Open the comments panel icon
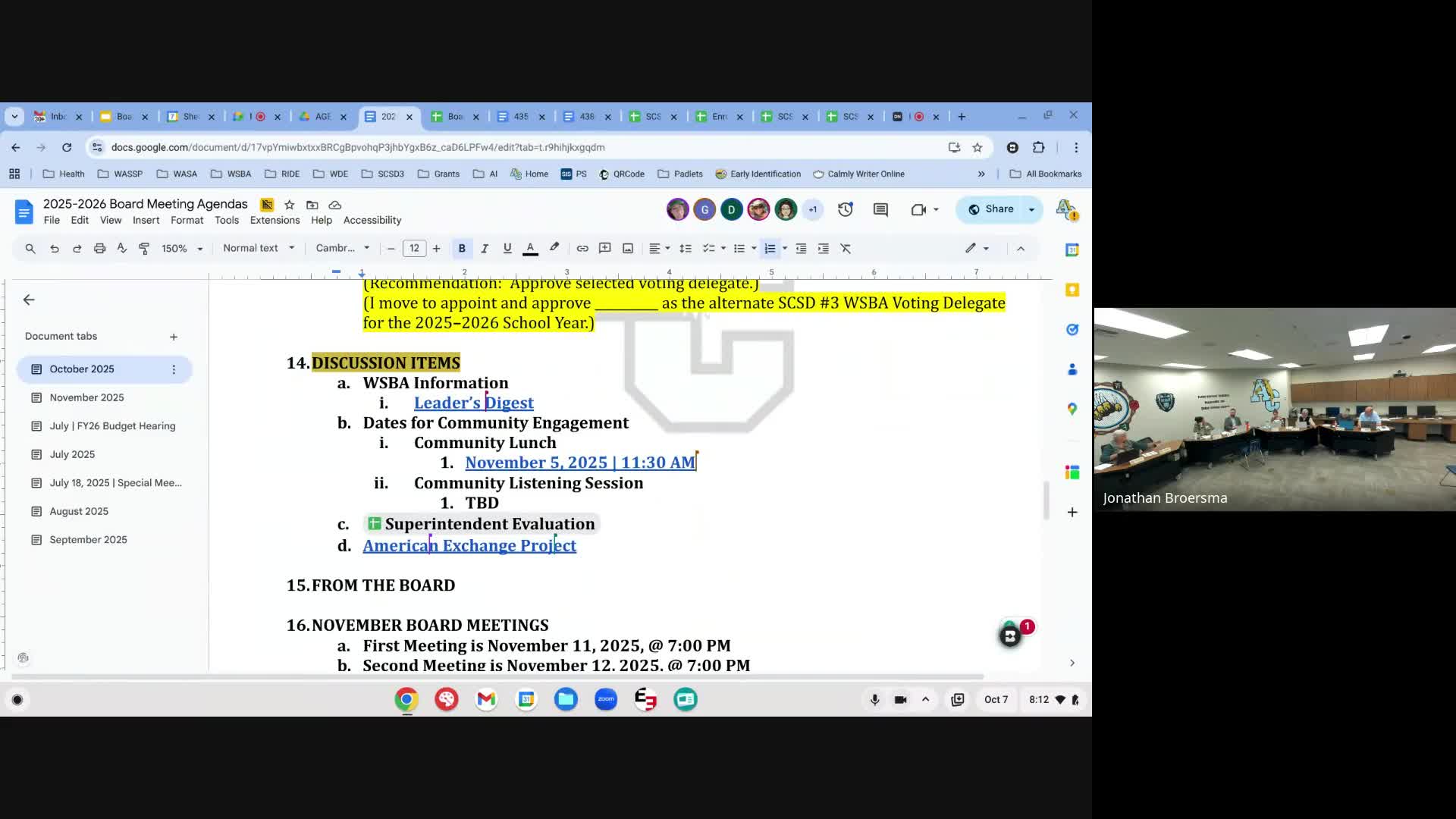This screenshot has height=819, width=1456. (880, 209)
